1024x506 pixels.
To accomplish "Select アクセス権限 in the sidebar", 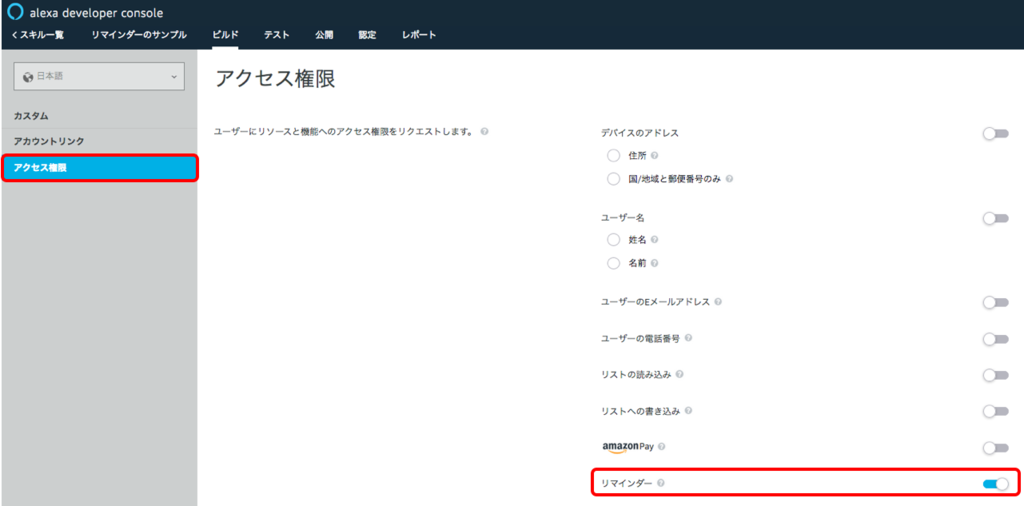I will (x=99, y=168).
